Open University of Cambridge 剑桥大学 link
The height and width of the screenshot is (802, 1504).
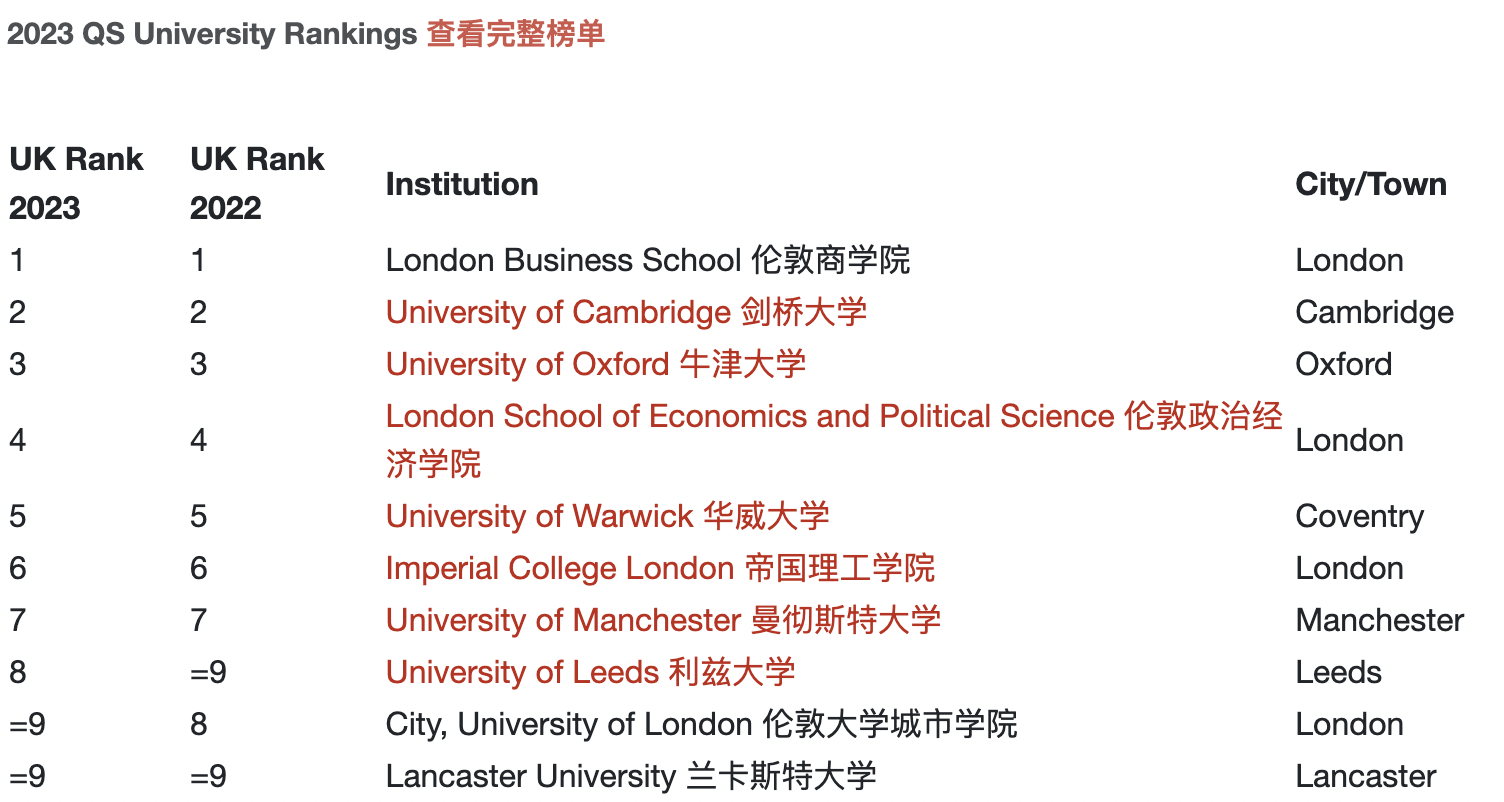pos(626,312)
